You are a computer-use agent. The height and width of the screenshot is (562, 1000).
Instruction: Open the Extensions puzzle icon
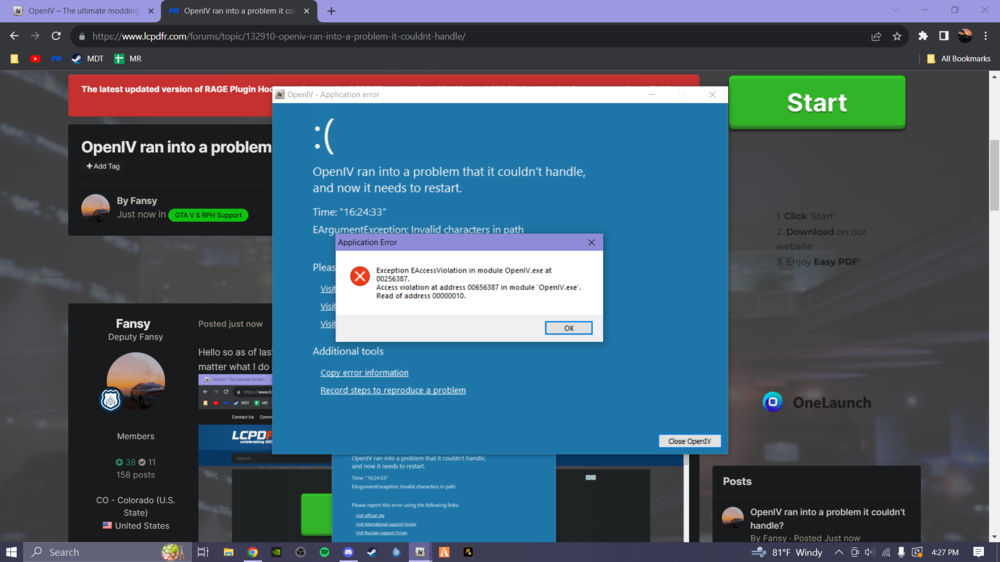(x=923, y=36)
